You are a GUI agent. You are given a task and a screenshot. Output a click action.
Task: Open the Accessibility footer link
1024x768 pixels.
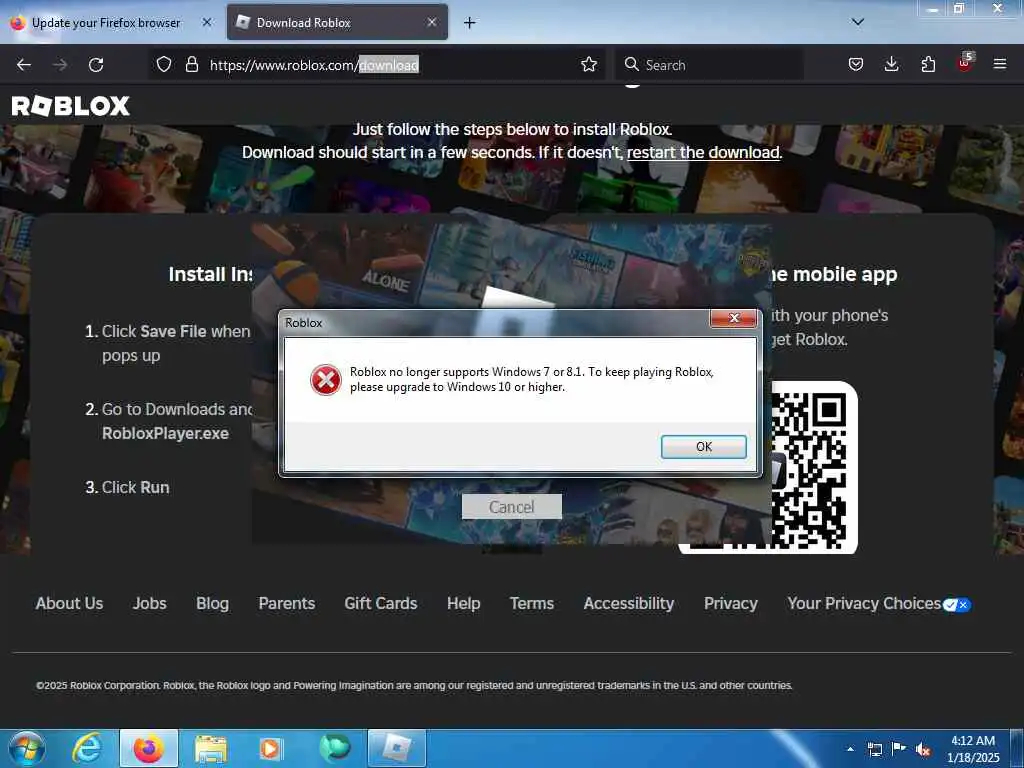(629, 603)
